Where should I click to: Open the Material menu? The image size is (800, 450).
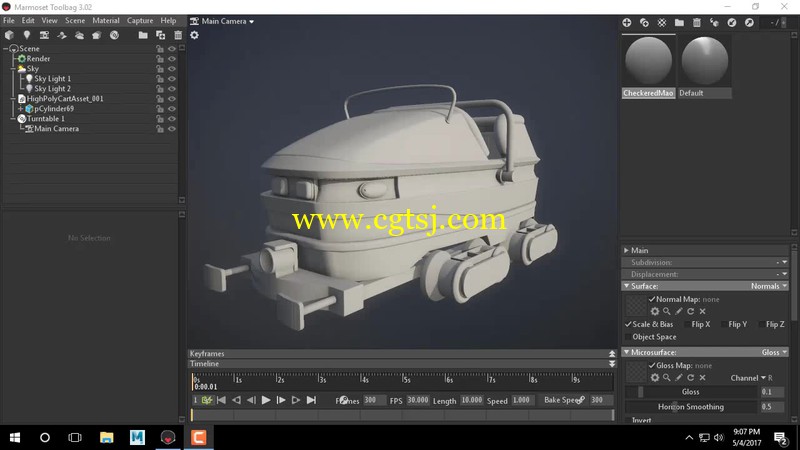coord(106,20)
